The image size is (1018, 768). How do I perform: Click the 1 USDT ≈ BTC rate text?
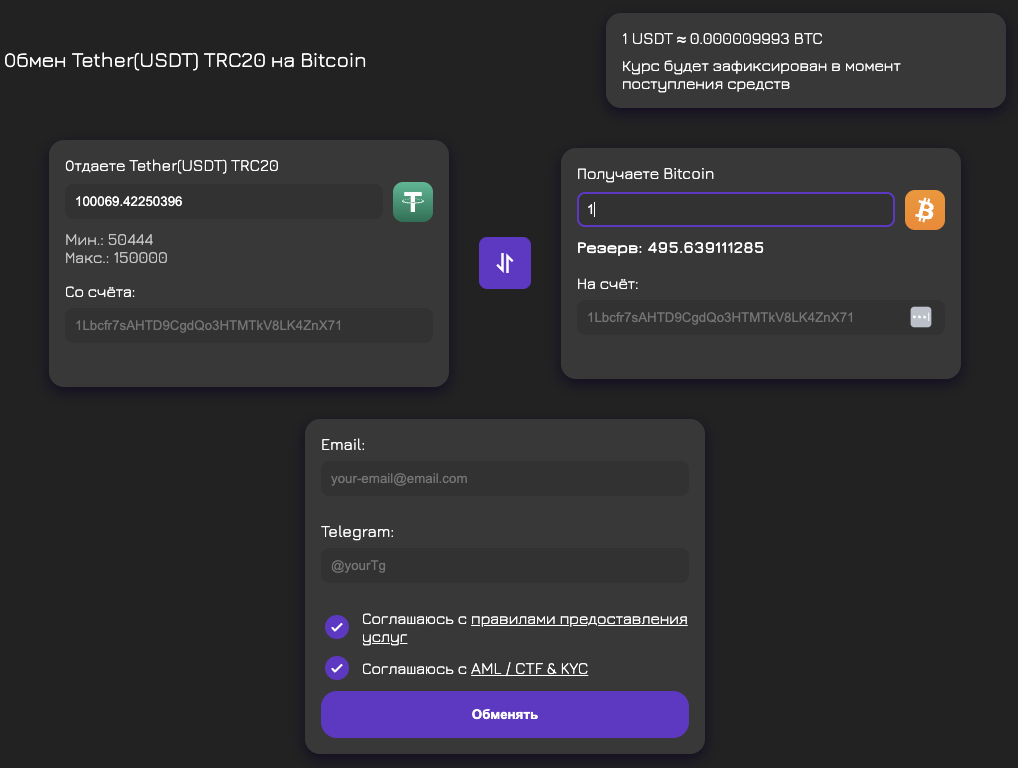(722, 39)
